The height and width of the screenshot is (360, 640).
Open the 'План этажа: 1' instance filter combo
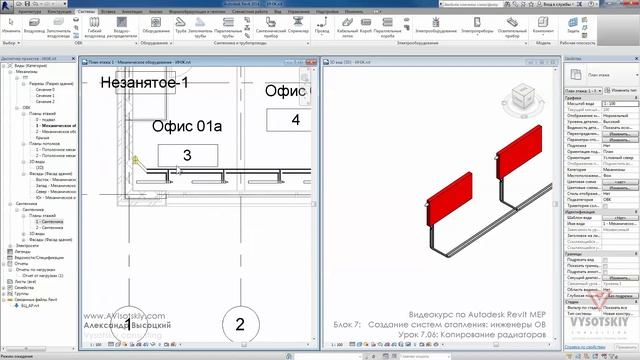pos(583,91)
